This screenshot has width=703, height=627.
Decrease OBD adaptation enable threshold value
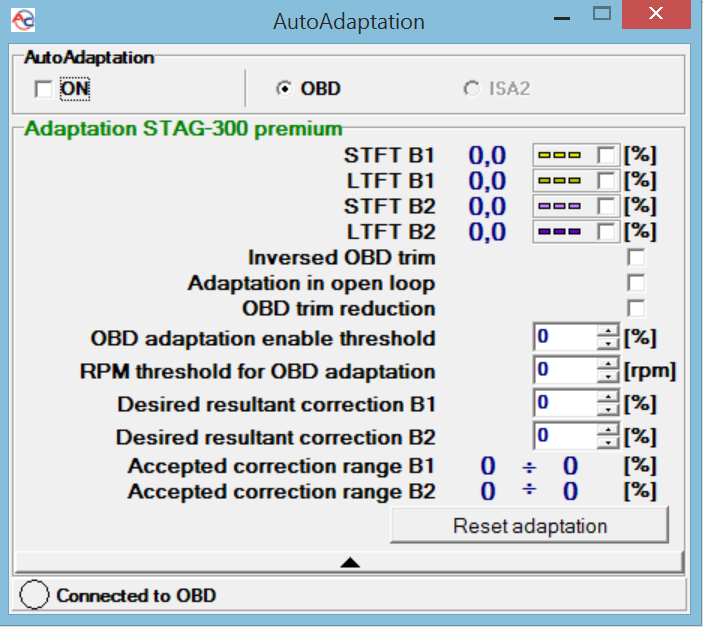click(x=608, y=343)
